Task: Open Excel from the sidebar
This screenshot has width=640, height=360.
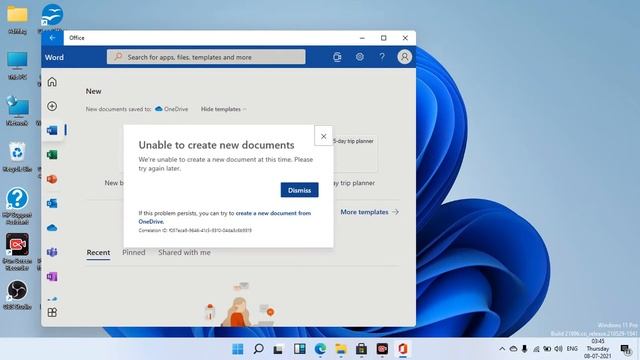Action: [x=52, y=155]
